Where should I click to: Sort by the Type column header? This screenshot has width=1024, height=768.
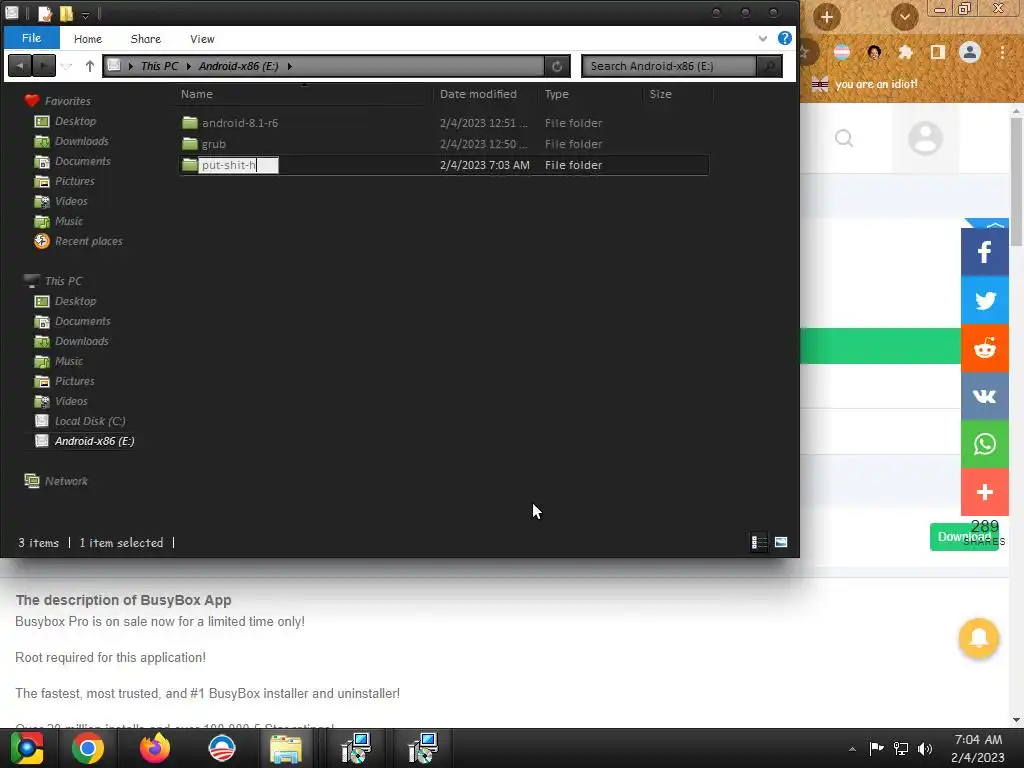(556, 94)
